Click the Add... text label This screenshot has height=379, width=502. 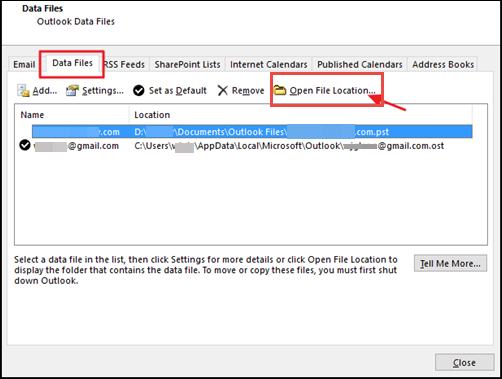45,91
